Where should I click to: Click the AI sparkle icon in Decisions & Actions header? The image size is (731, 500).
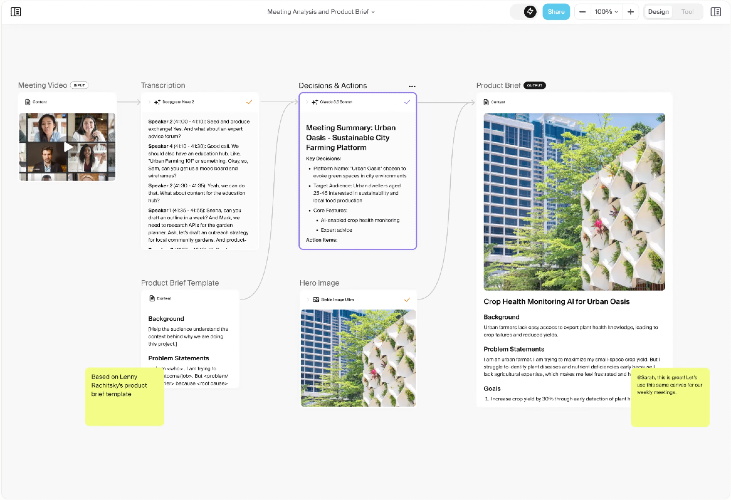click(315, 102)
